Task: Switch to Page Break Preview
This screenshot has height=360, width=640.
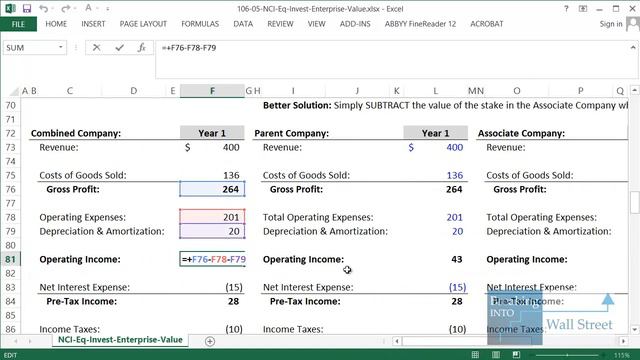Action: click(x=516, y=355)
